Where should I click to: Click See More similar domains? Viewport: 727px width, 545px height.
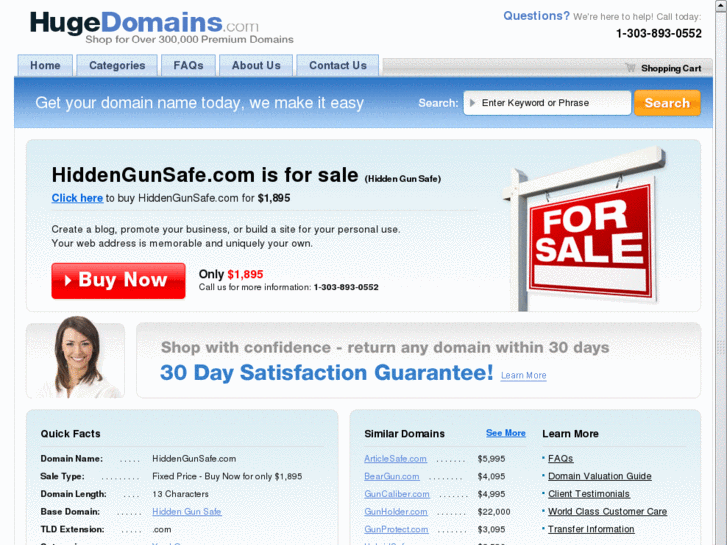coord(505,433)
